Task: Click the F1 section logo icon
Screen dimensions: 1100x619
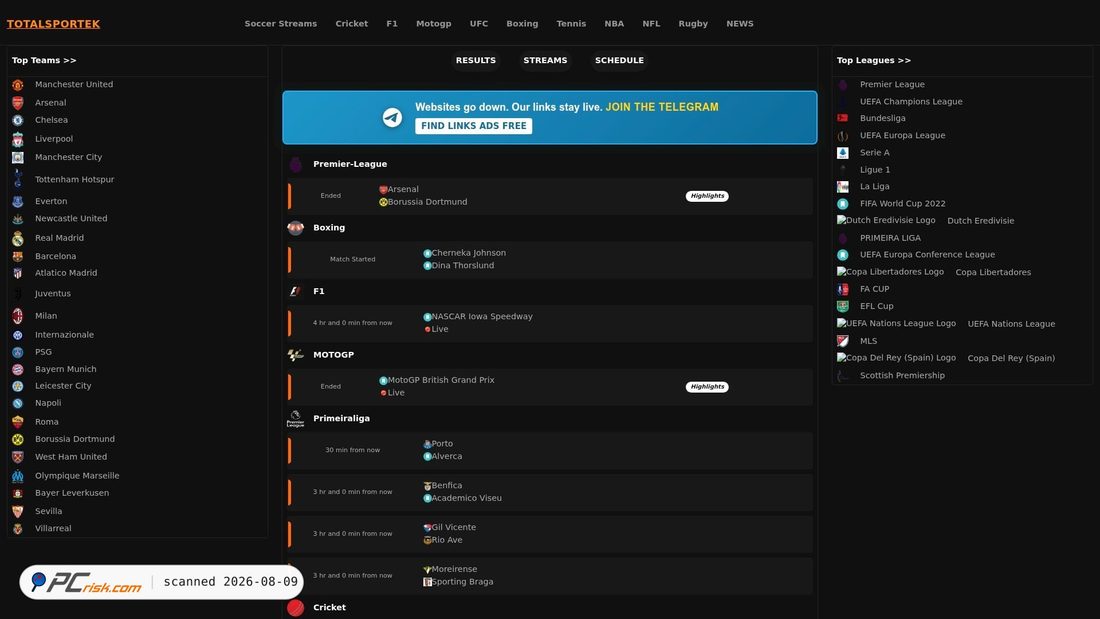Action: [x=295, y=291]
